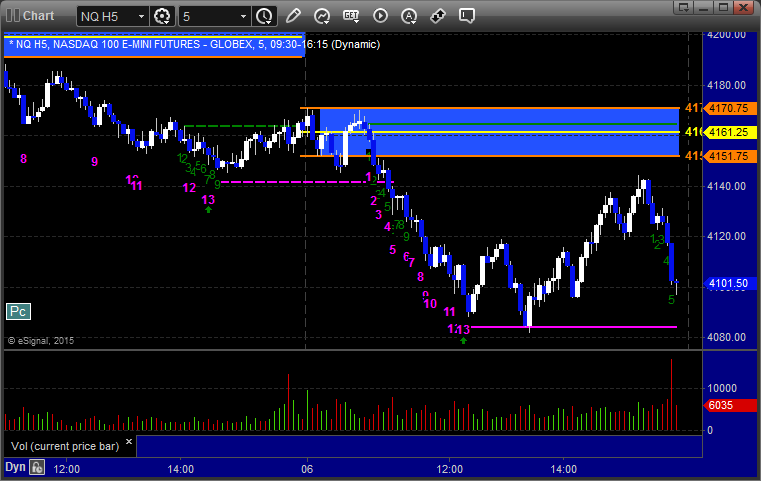761x481 pixels.
Task: Expand the interval 5 dropdown arrow
Action: (x=244, y=17)
